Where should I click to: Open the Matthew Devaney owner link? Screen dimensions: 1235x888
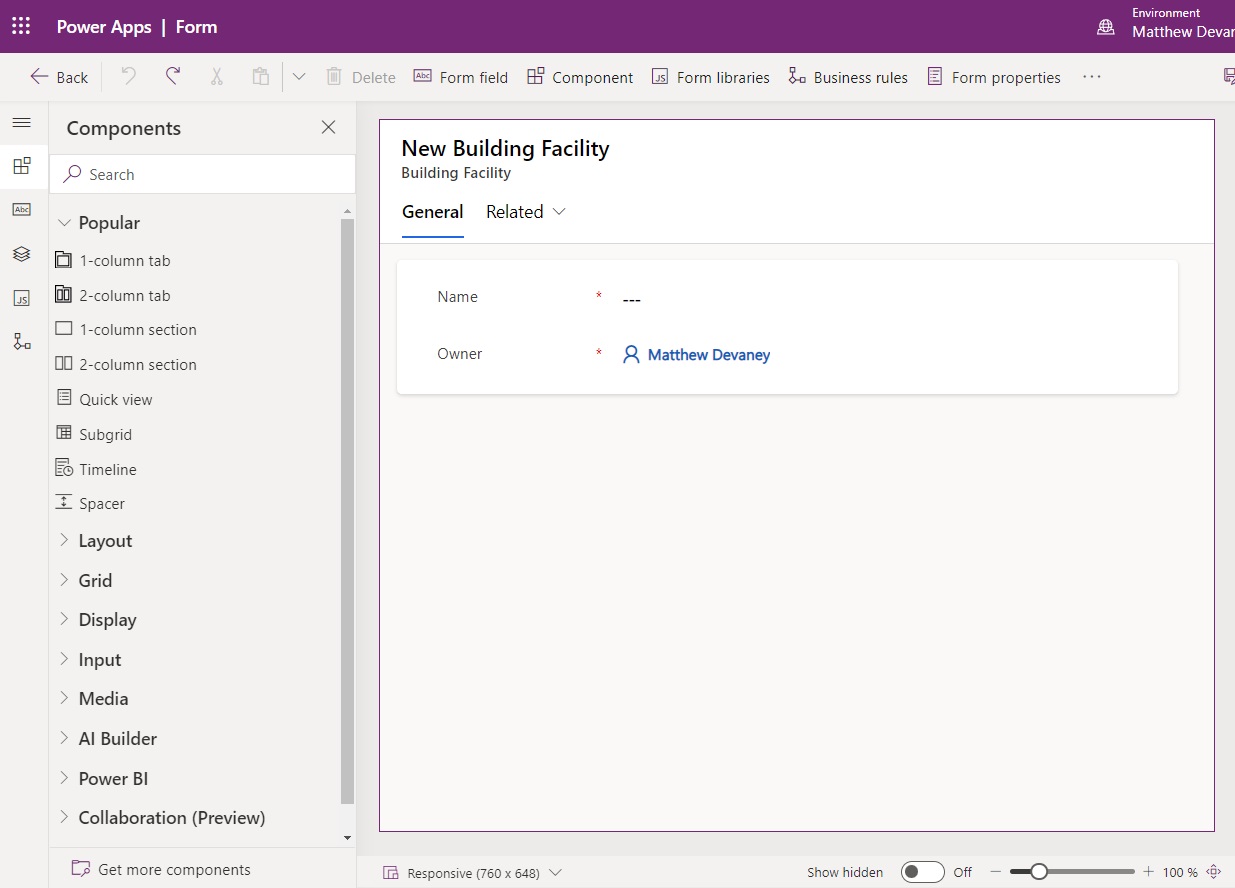tap(707, 354)
